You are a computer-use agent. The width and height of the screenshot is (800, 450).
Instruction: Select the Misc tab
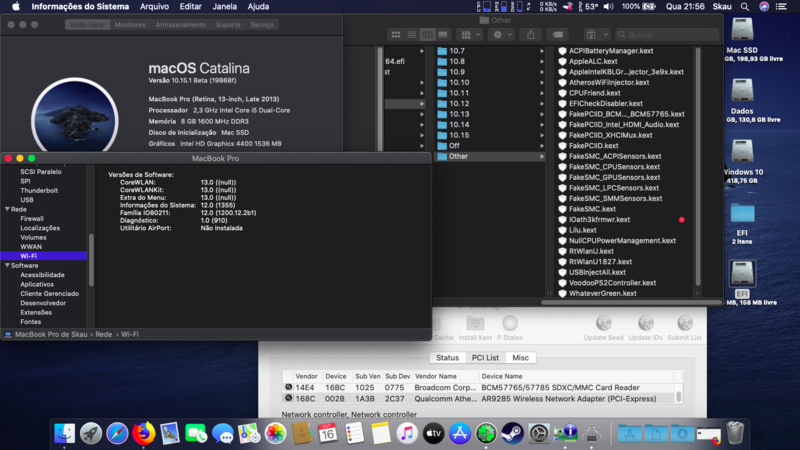[x=520, y=358]
